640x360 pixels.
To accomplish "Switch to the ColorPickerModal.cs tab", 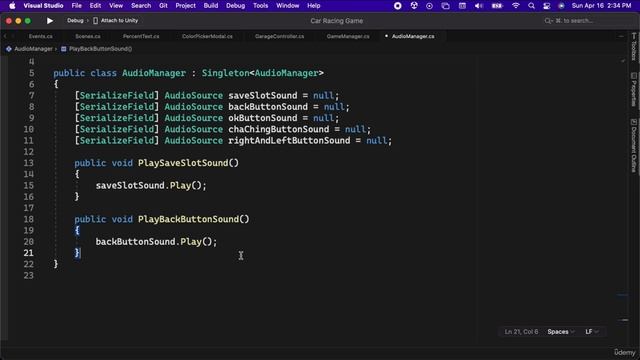I will [x=207, y=36].
